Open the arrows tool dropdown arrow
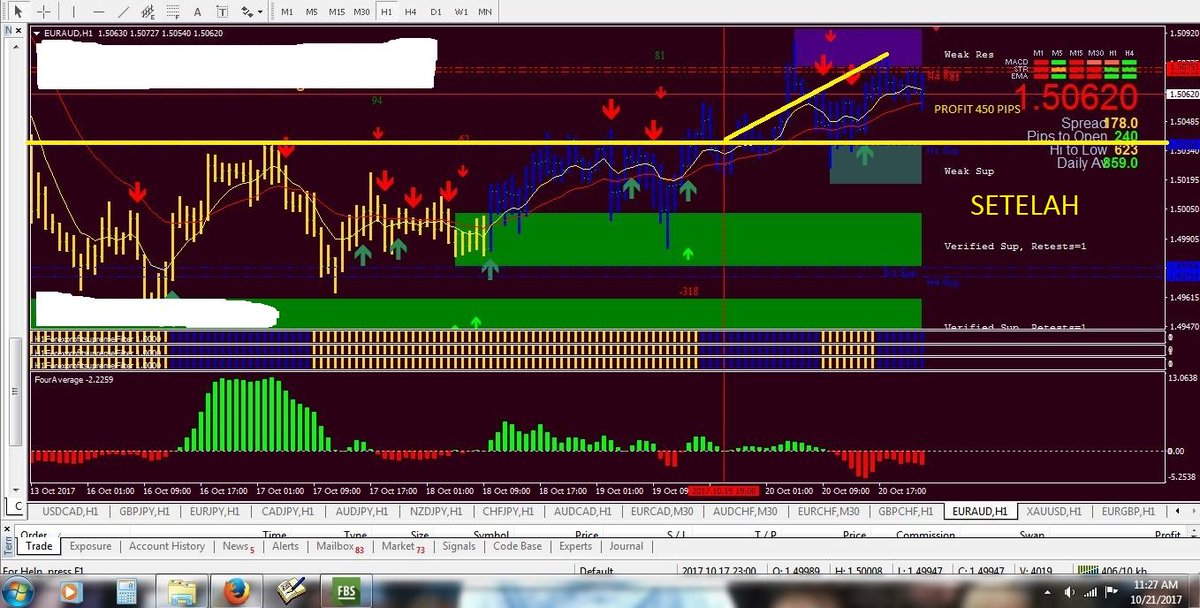The height and width of the screenshot is (608, 1200). (x=261, y=12)
